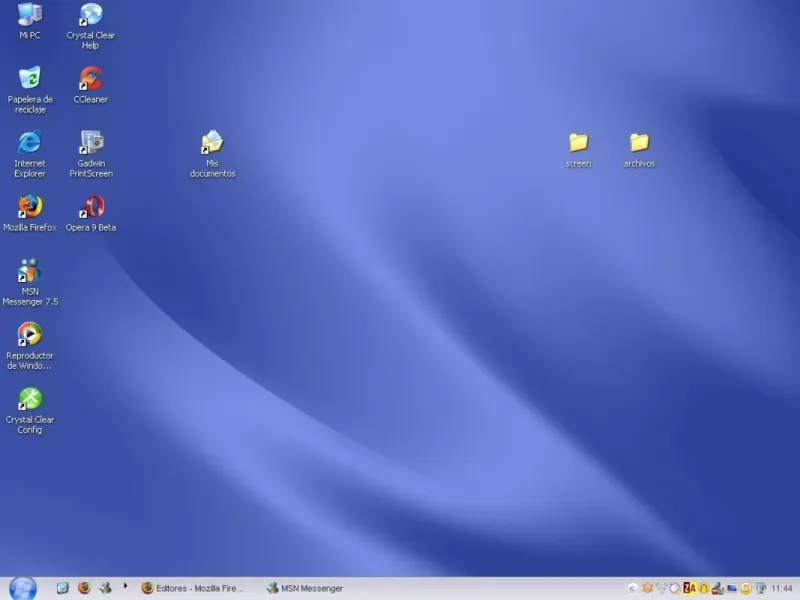Select the Mis documentos icon
800x600 pixels.
(212, 154)
